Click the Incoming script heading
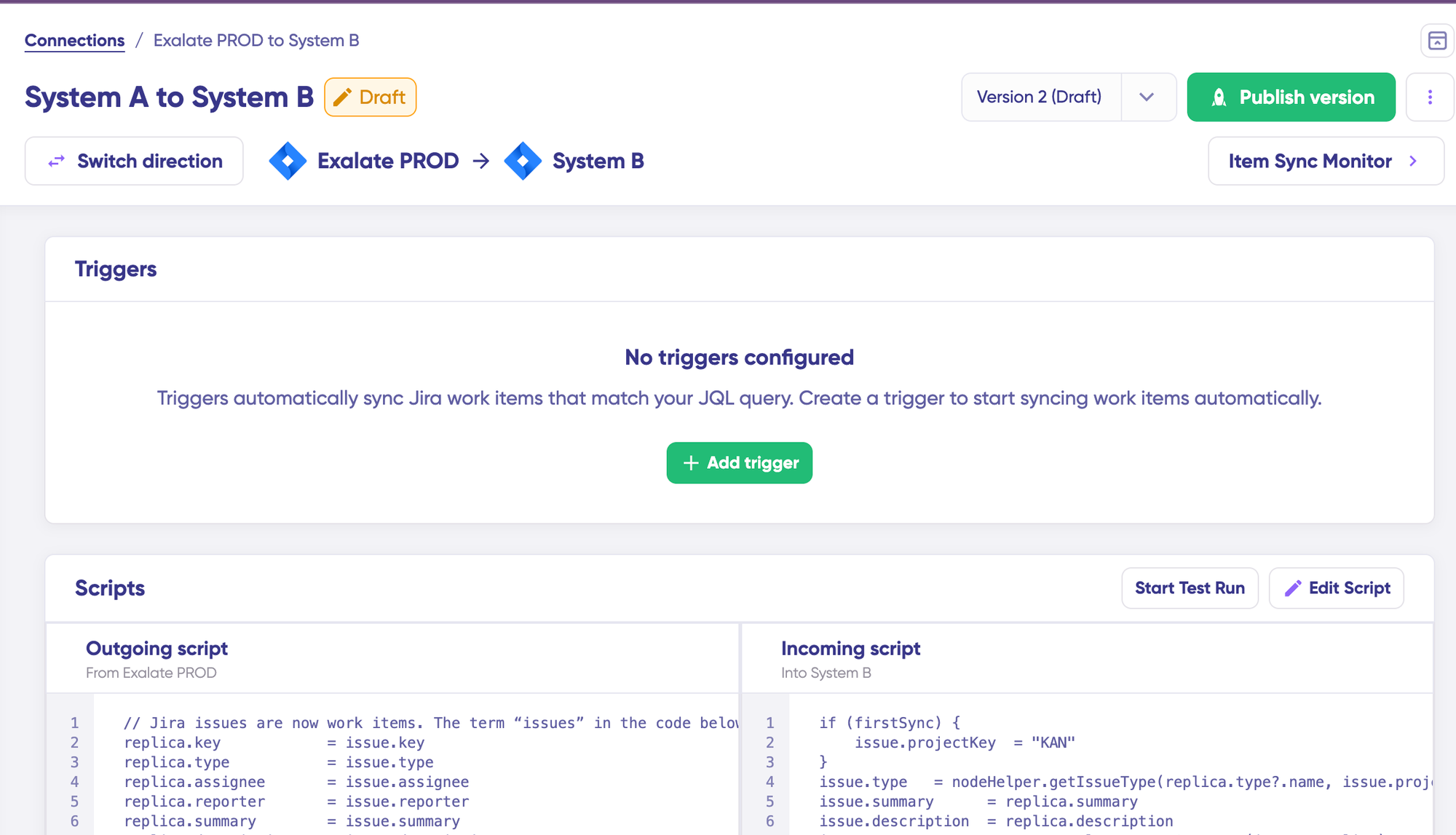 850,649
